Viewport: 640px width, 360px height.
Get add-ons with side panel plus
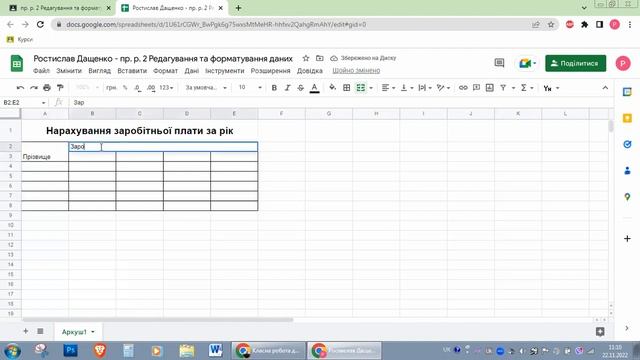click(627, 239)
